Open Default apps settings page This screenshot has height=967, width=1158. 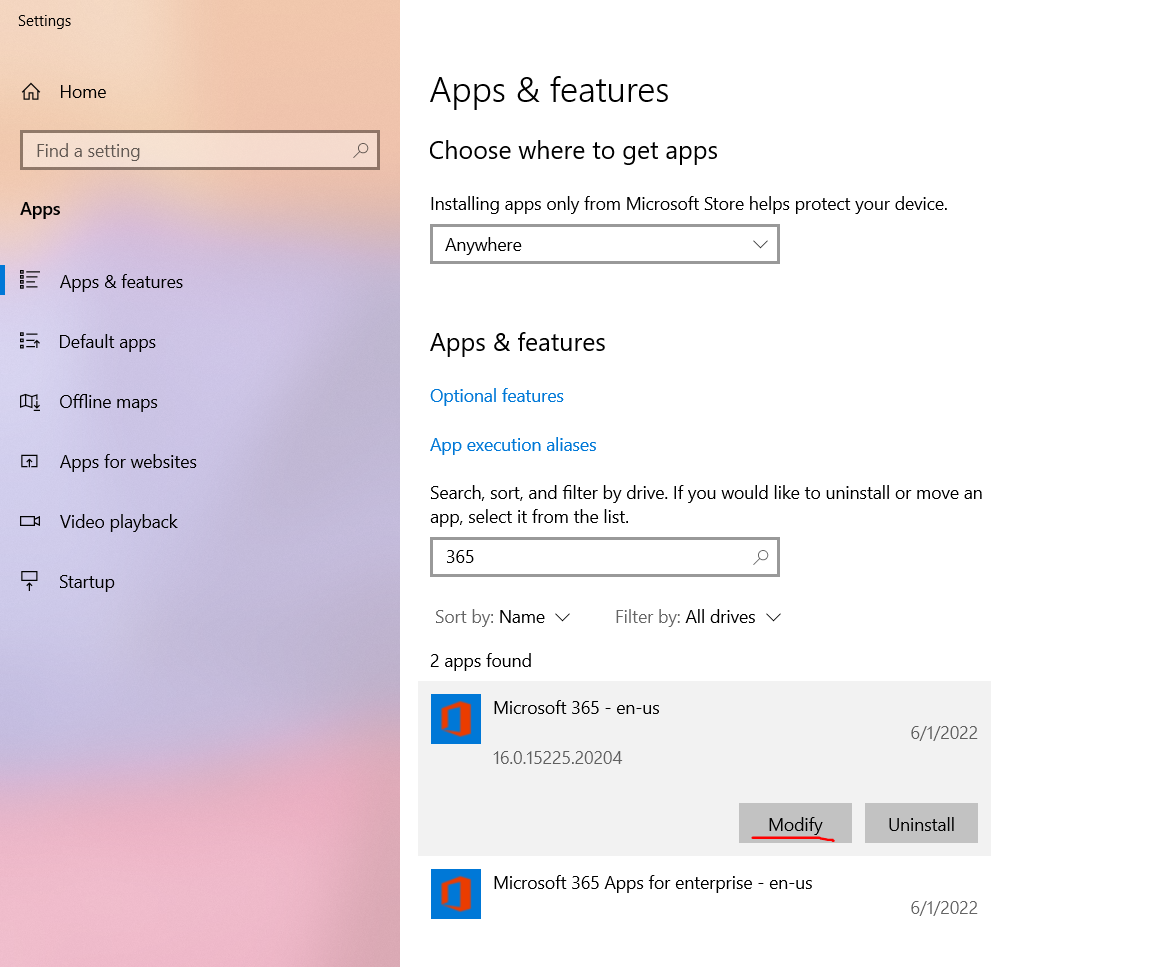pos(107,341)
